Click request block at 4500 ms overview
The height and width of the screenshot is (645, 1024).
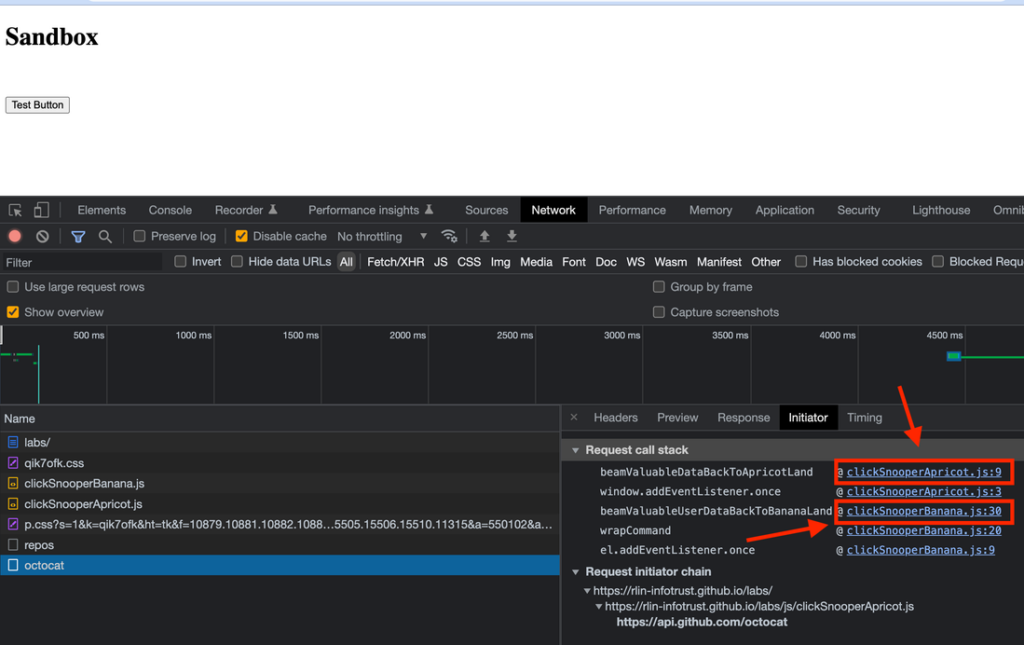(953, 356)
